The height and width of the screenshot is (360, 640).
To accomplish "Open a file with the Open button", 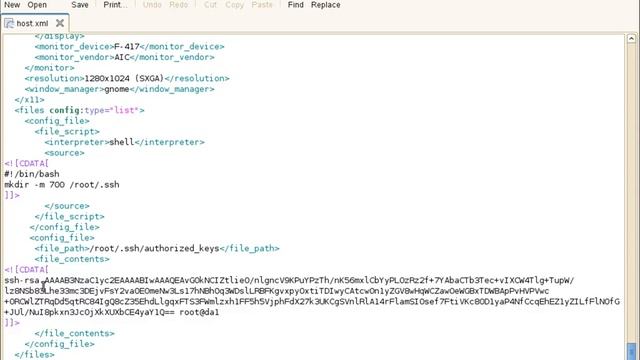I will pos(37,5).
